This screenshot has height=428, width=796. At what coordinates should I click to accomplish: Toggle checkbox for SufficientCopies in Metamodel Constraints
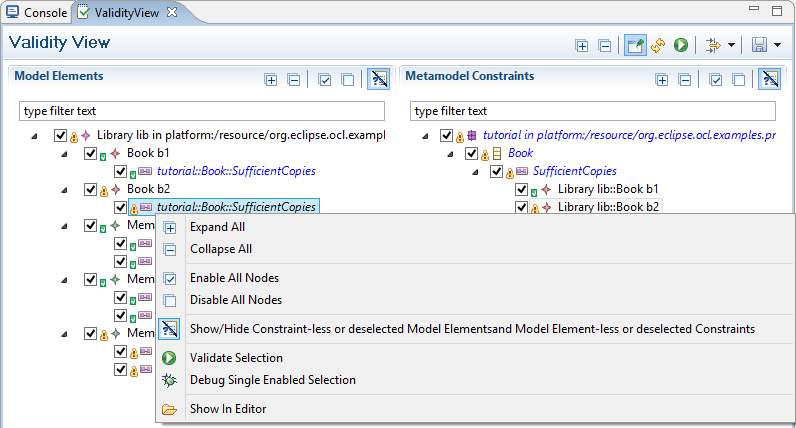click(x=497, y=171)
